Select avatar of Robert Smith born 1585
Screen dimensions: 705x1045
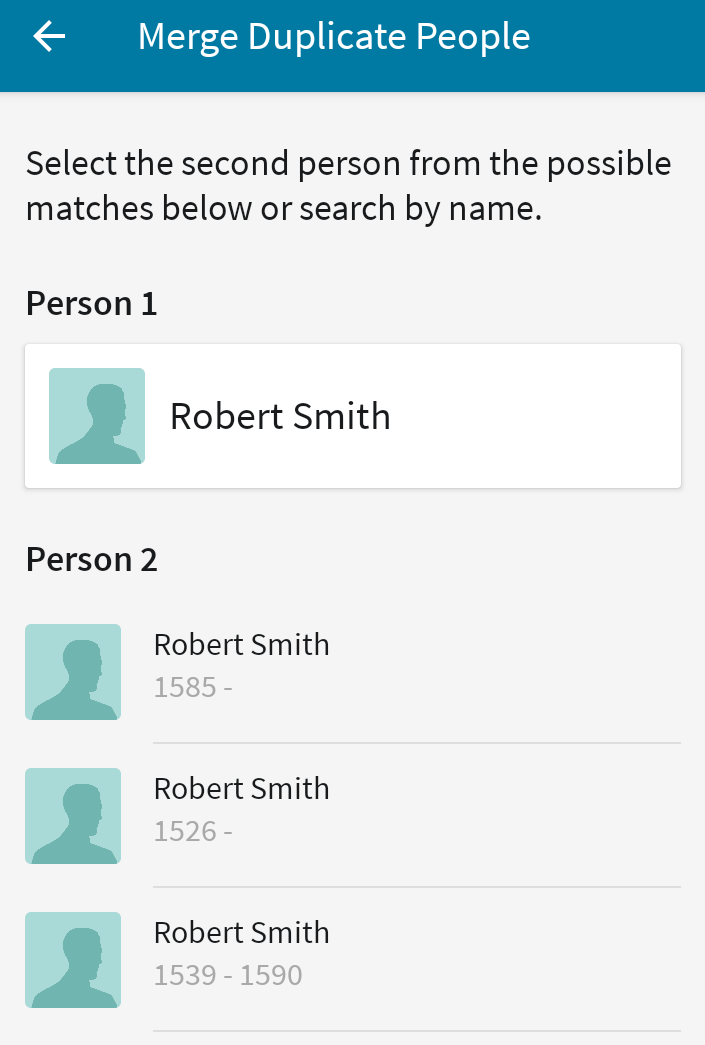pos(73,672)
